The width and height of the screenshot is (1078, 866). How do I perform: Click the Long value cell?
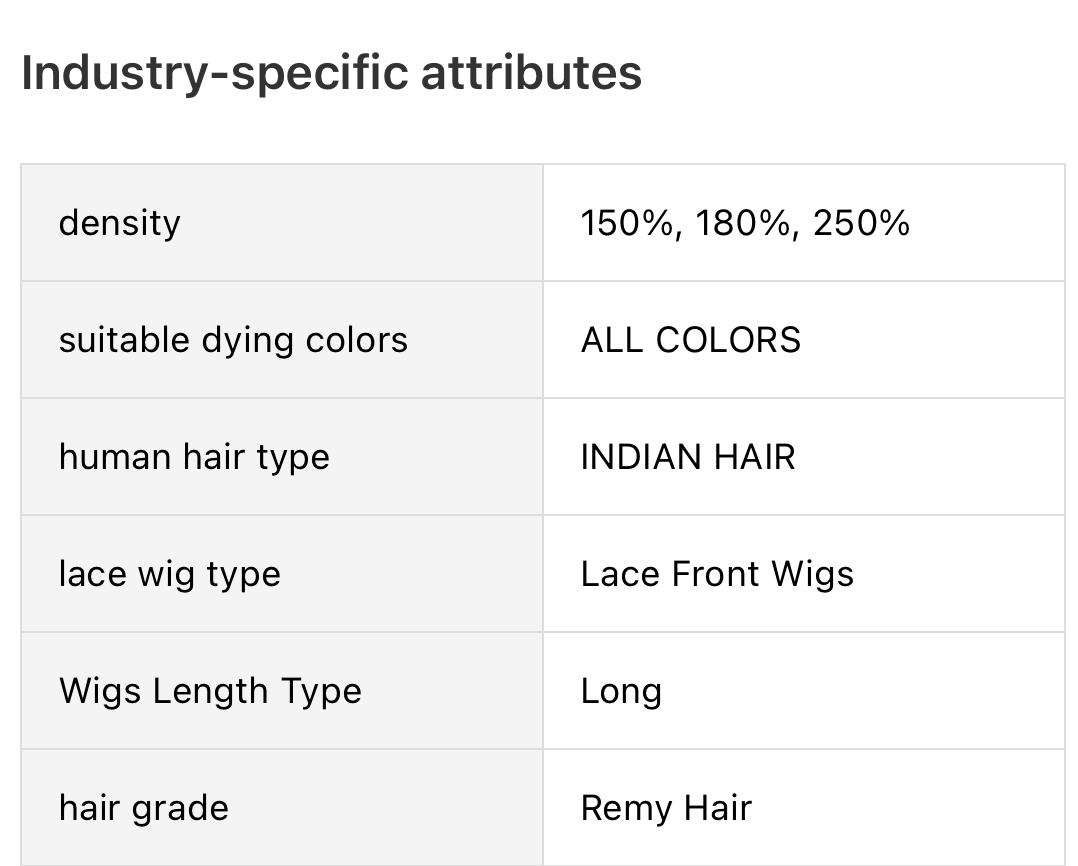pos(804,691)
